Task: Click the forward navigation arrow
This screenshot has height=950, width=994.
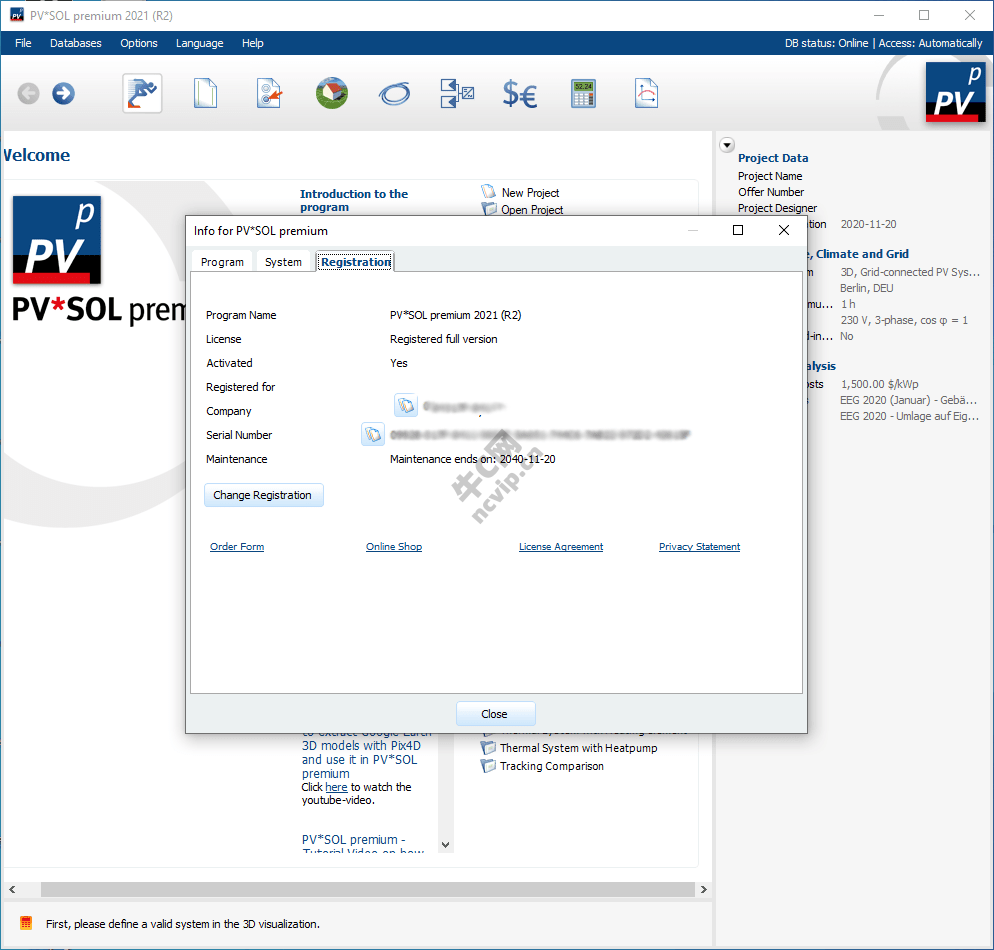Action: pyautogui.click(x=63, y=94)
